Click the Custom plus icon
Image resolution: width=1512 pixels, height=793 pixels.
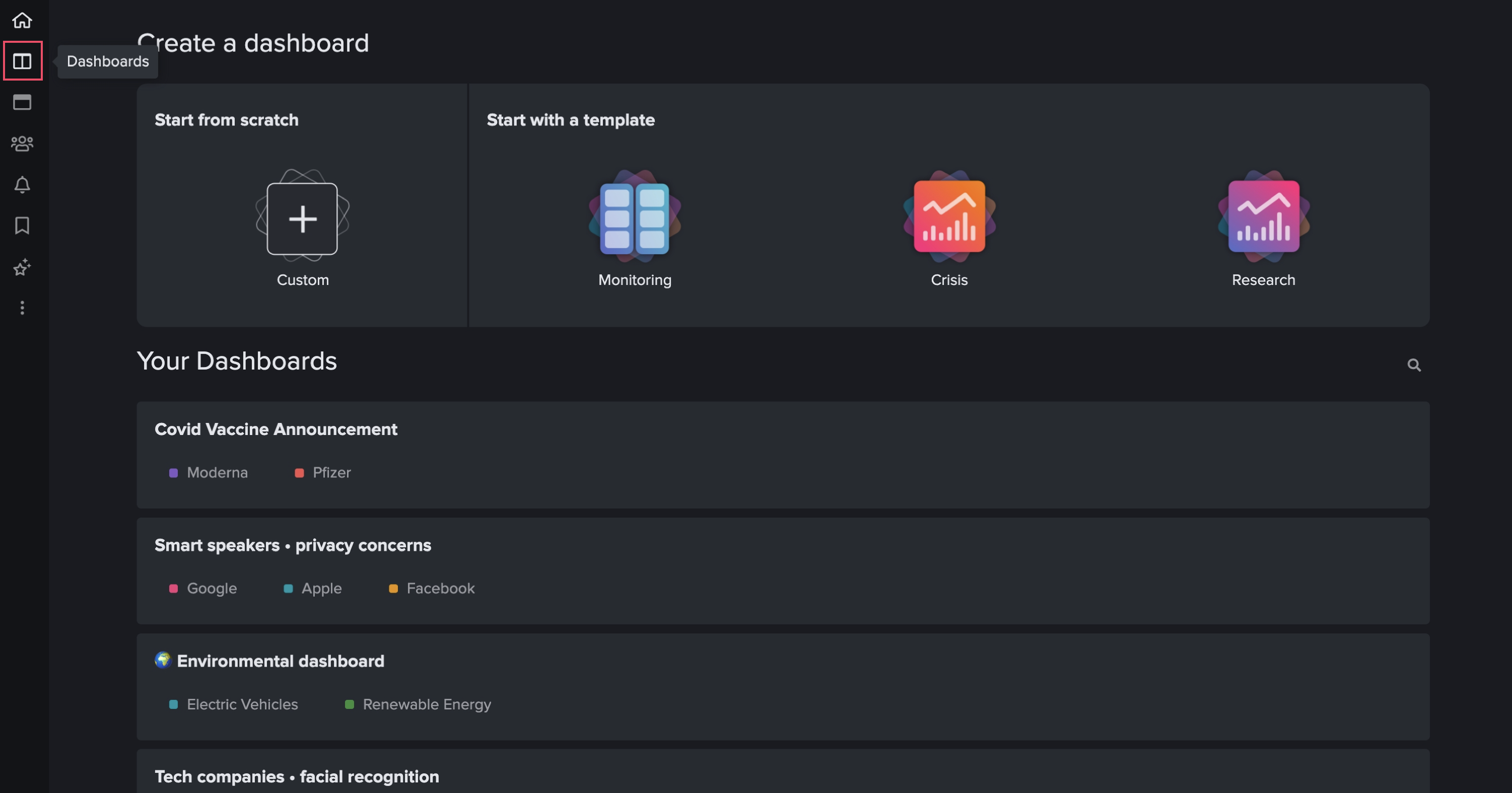click(x=302, y=219)
